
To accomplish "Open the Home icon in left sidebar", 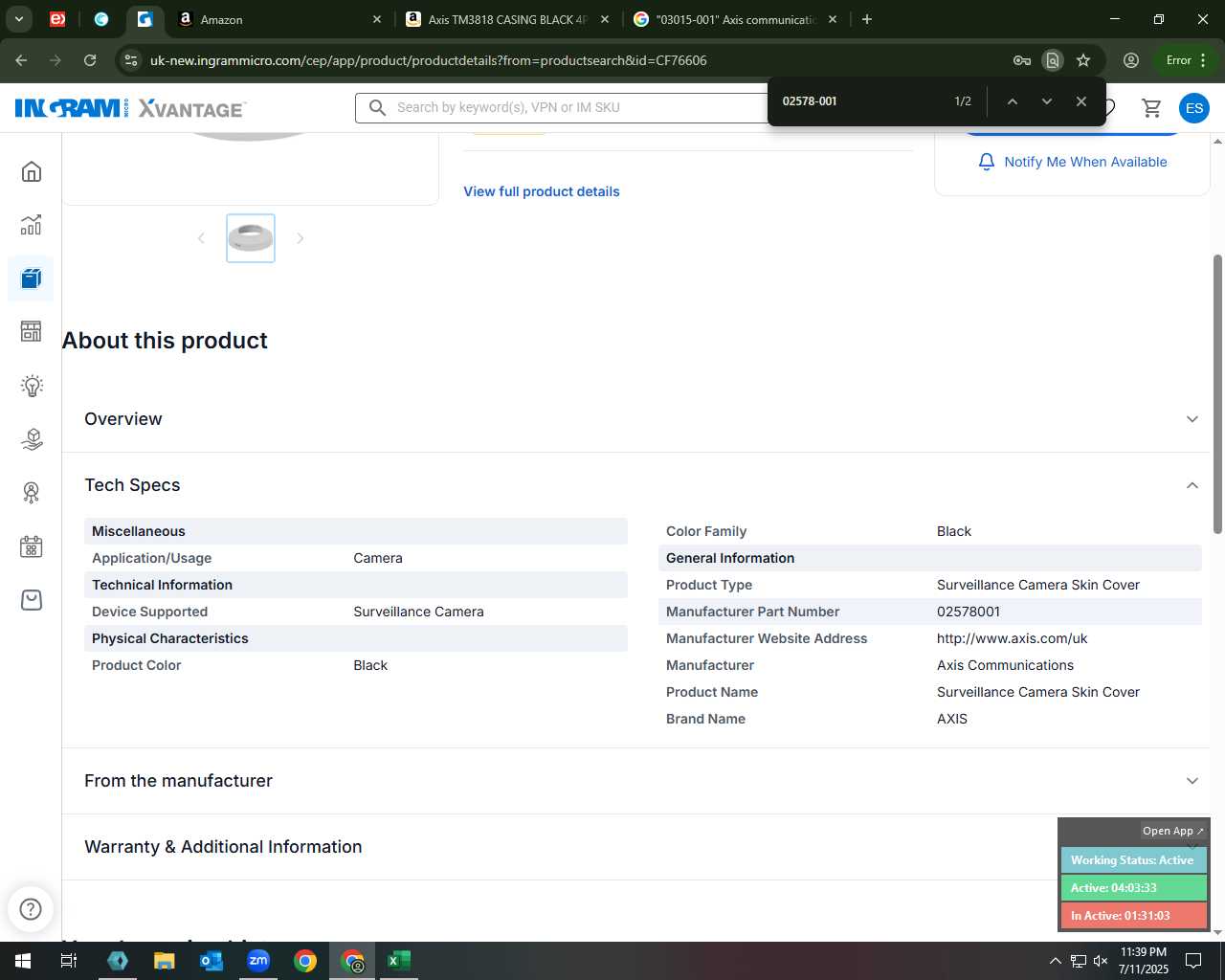I will tap(32, 171).
